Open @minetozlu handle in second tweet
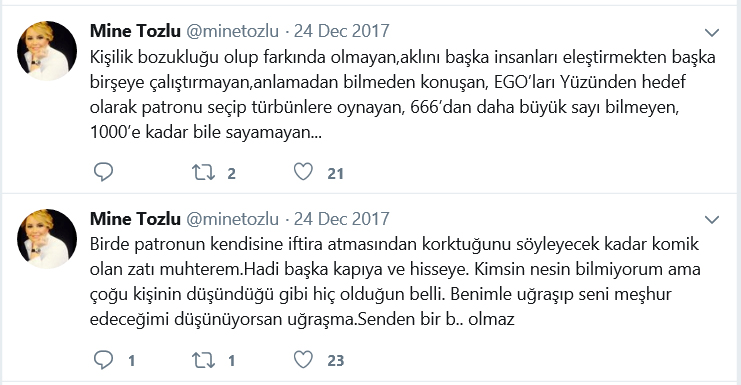This screenshot has width=741, height=385. [233, 219]
